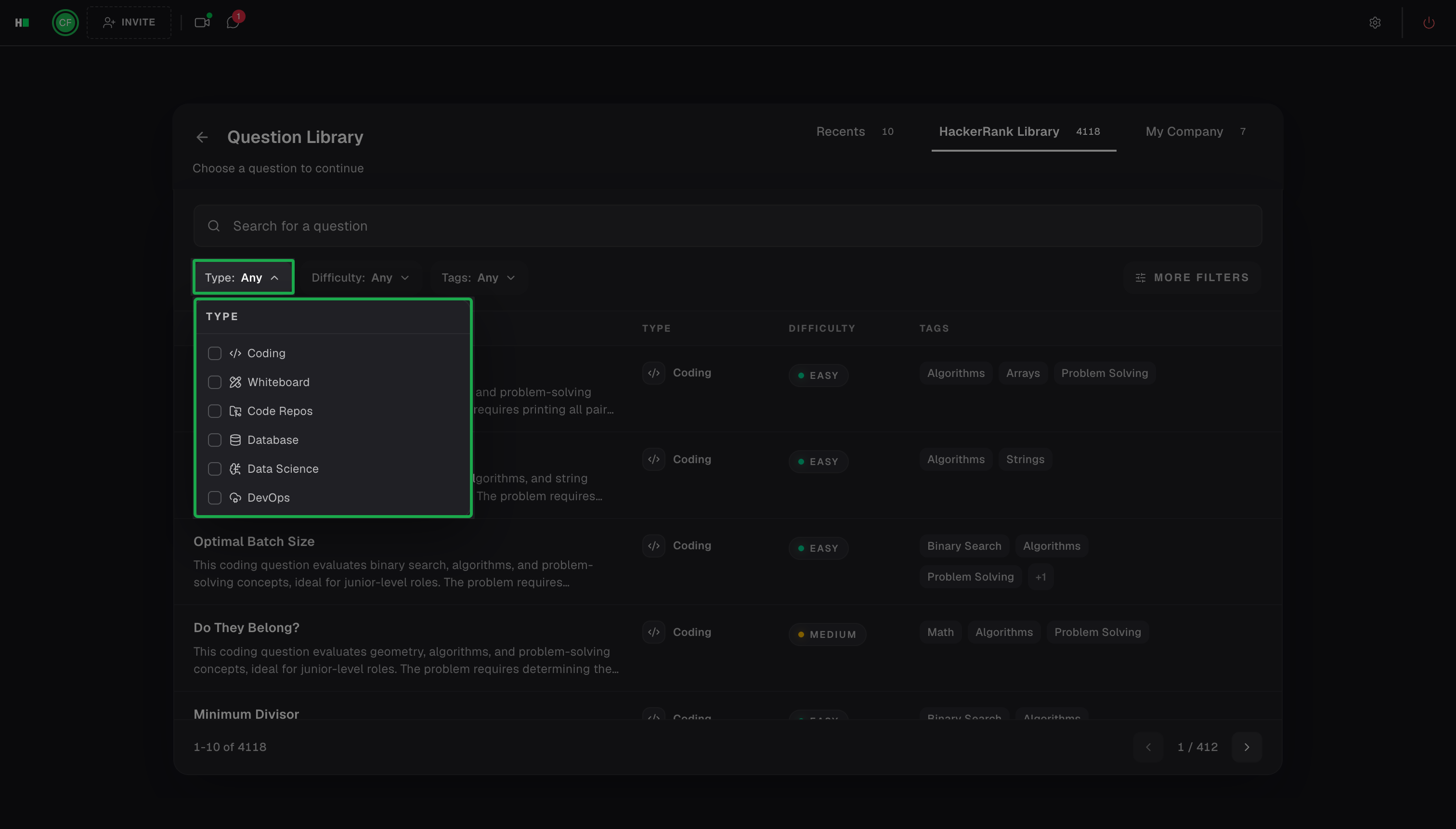Open the Do They Belong? question

pos(247,627)
